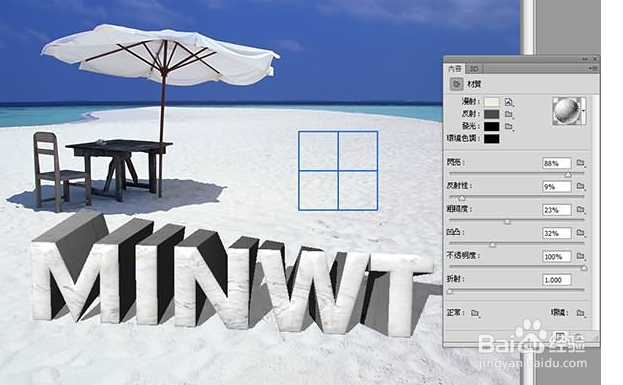Collapse the properties panel with double arrows
The image size is (623, 385).
point(585,59)
